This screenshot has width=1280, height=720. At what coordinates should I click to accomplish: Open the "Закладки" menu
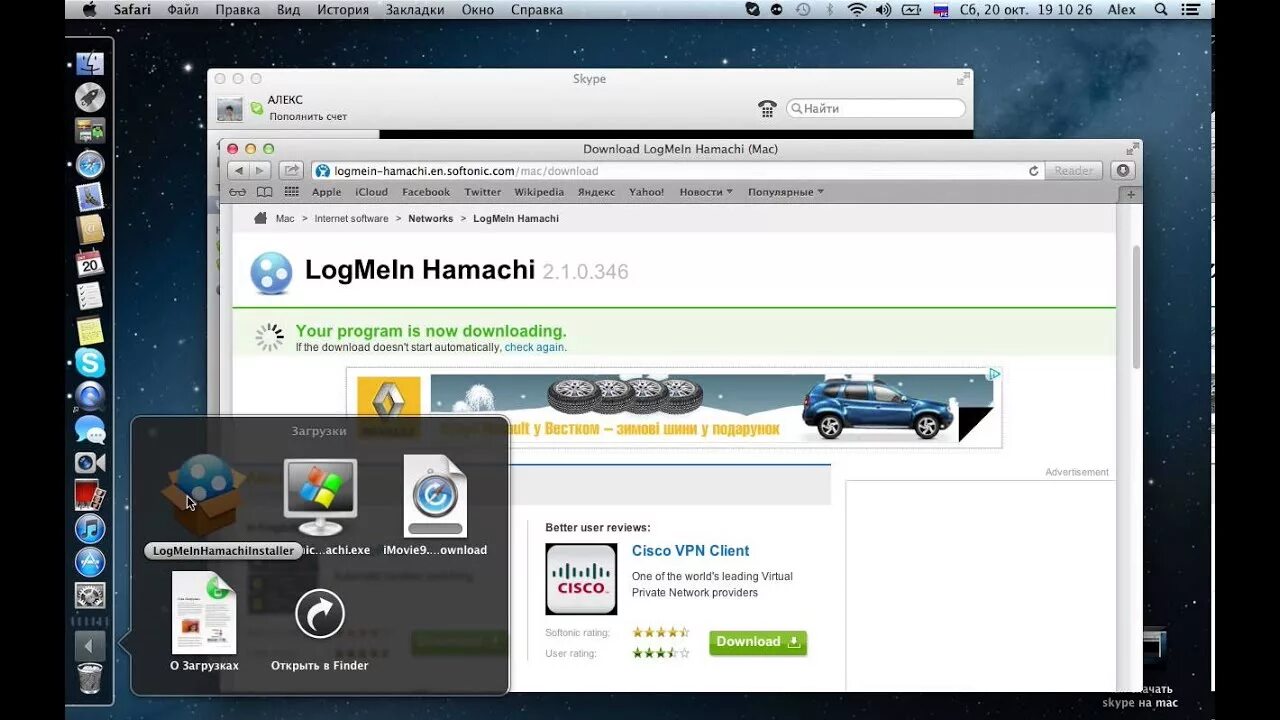coord(414,9)
